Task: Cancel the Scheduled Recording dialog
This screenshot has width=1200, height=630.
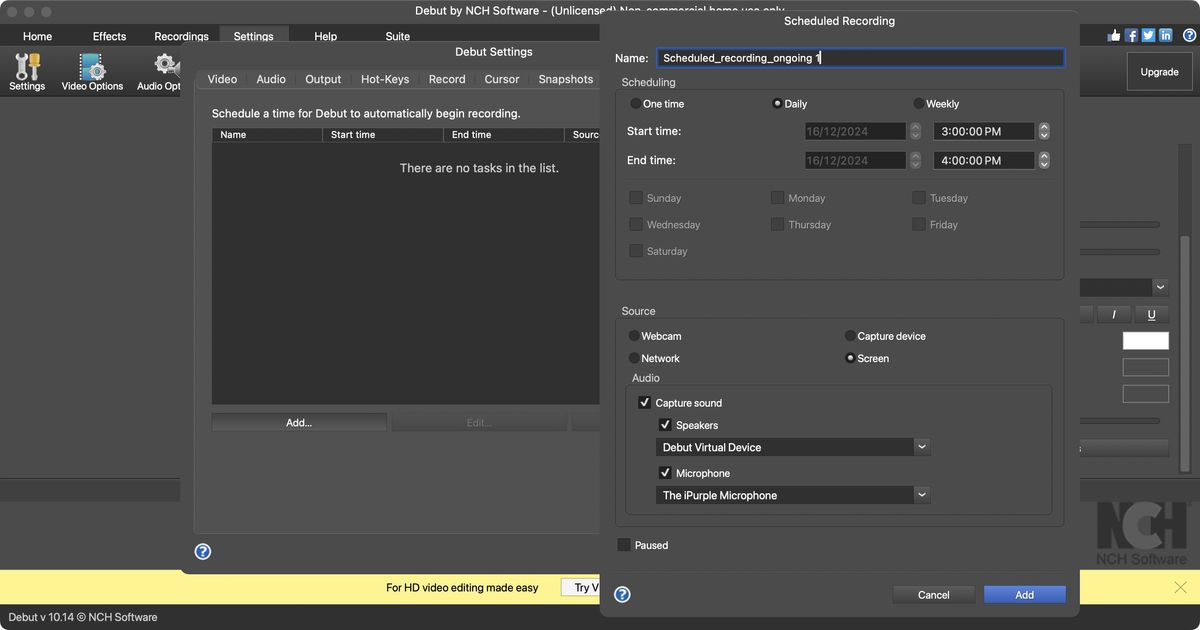Action: point(933,594)
